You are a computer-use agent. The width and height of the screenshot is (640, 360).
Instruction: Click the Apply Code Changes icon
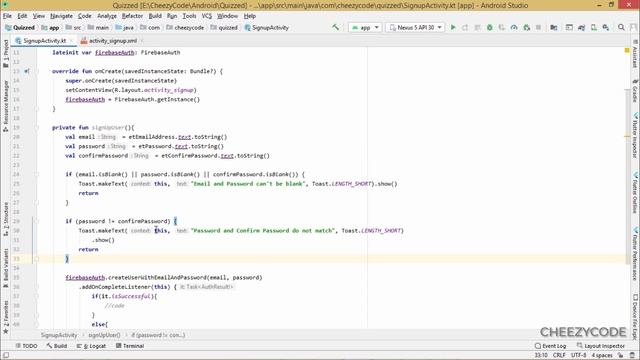click(x=477, y=27)
